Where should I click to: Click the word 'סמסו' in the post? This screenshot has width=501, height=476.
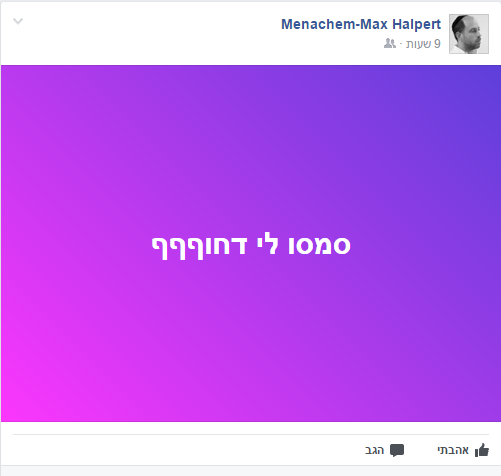point(319,245)
